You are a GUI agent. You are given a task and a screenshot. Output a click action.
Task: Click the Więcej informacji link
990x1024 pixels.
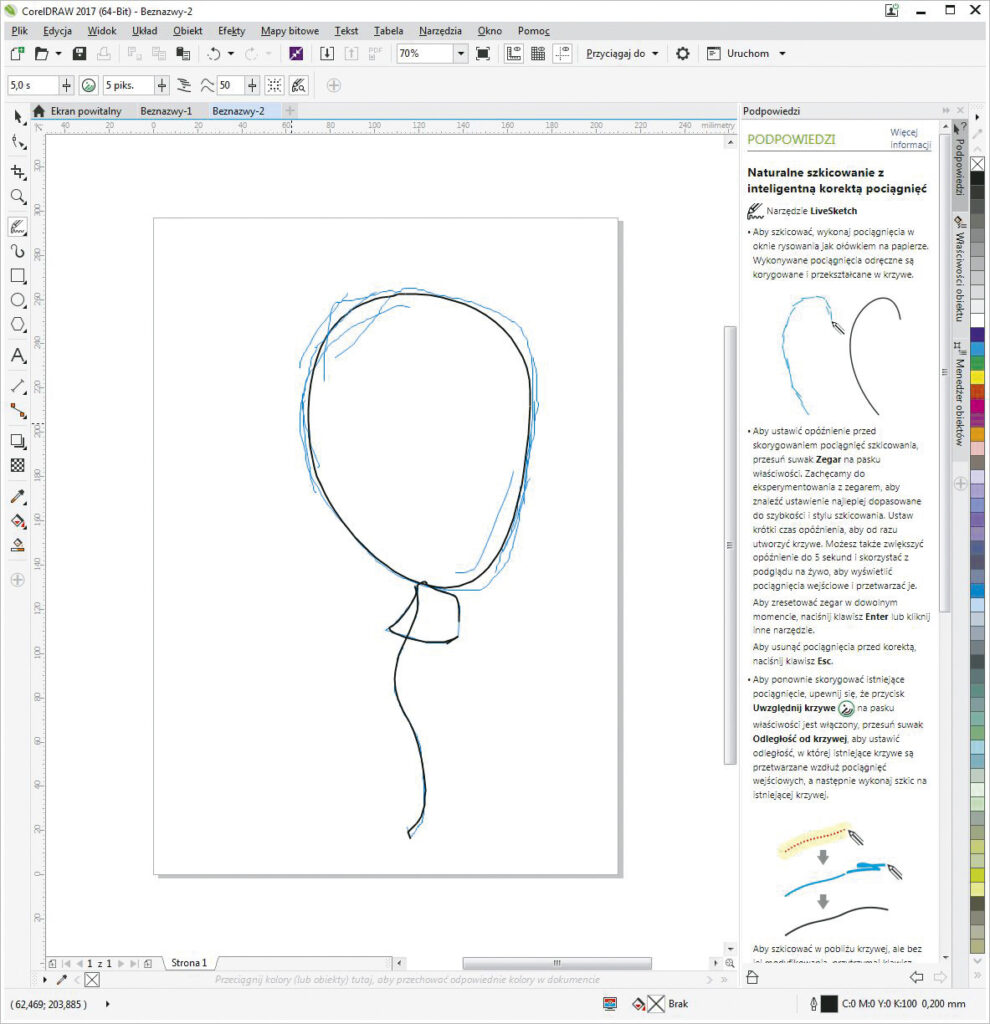click(908, 138)
